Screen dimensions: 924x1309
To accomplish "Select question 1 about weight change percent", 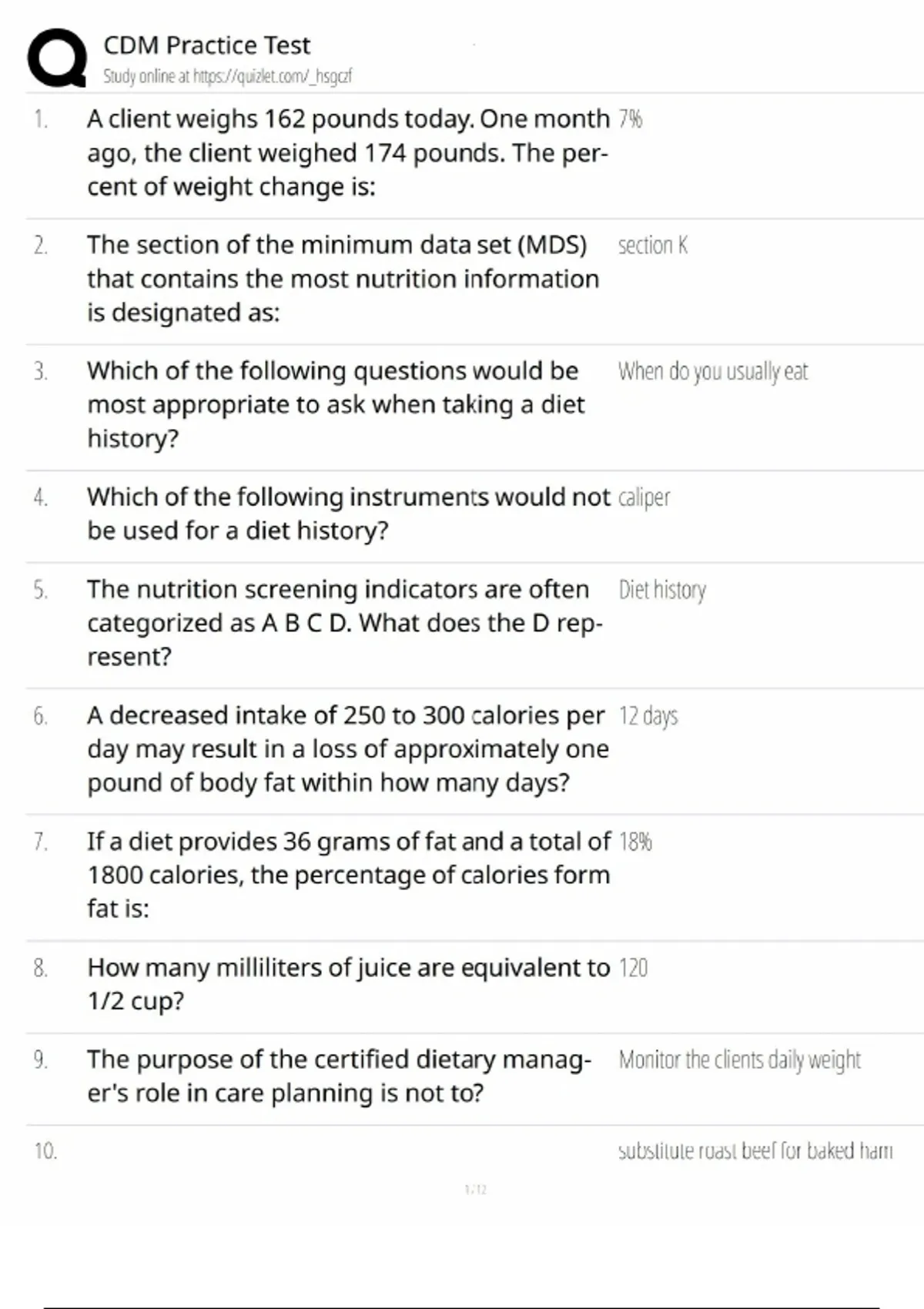I will (x=348, y=152).
